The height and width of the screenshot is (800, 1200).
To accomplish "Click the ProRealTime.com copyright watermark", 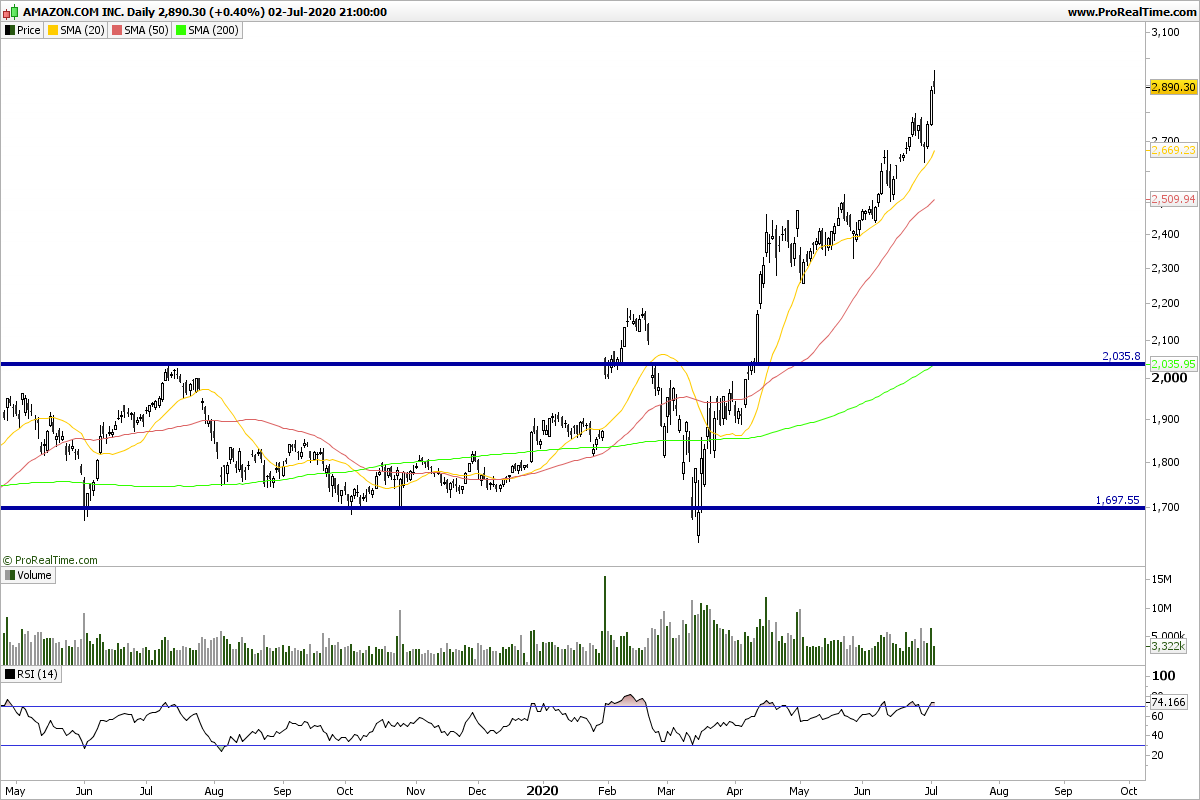I will coord(50,561).
